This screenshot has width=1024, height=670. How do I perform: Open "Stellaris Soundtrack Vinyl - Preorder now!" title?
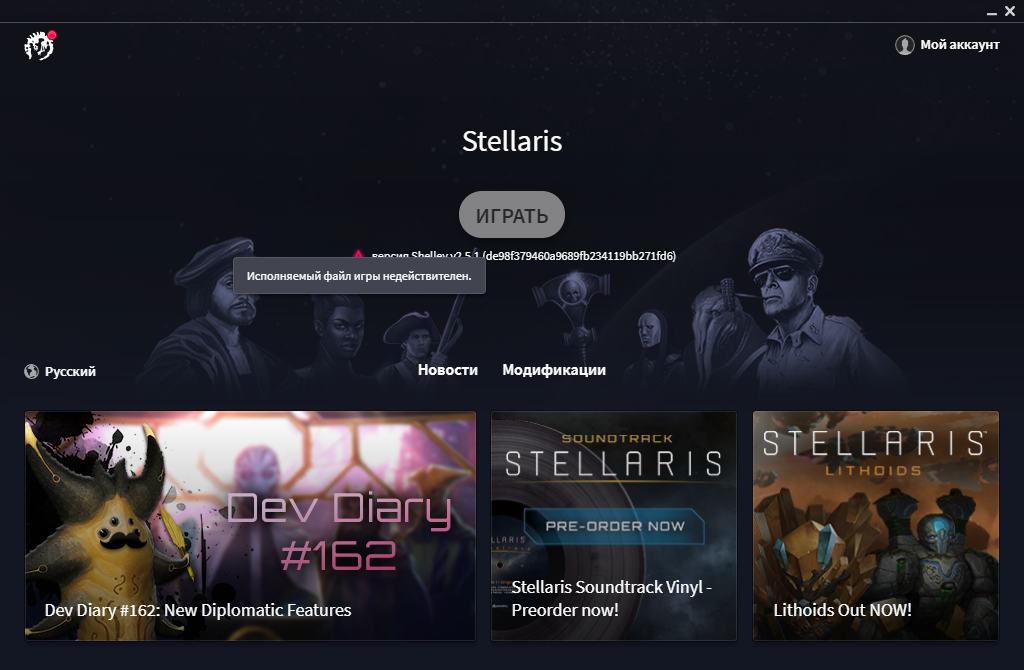click(611, 598)
